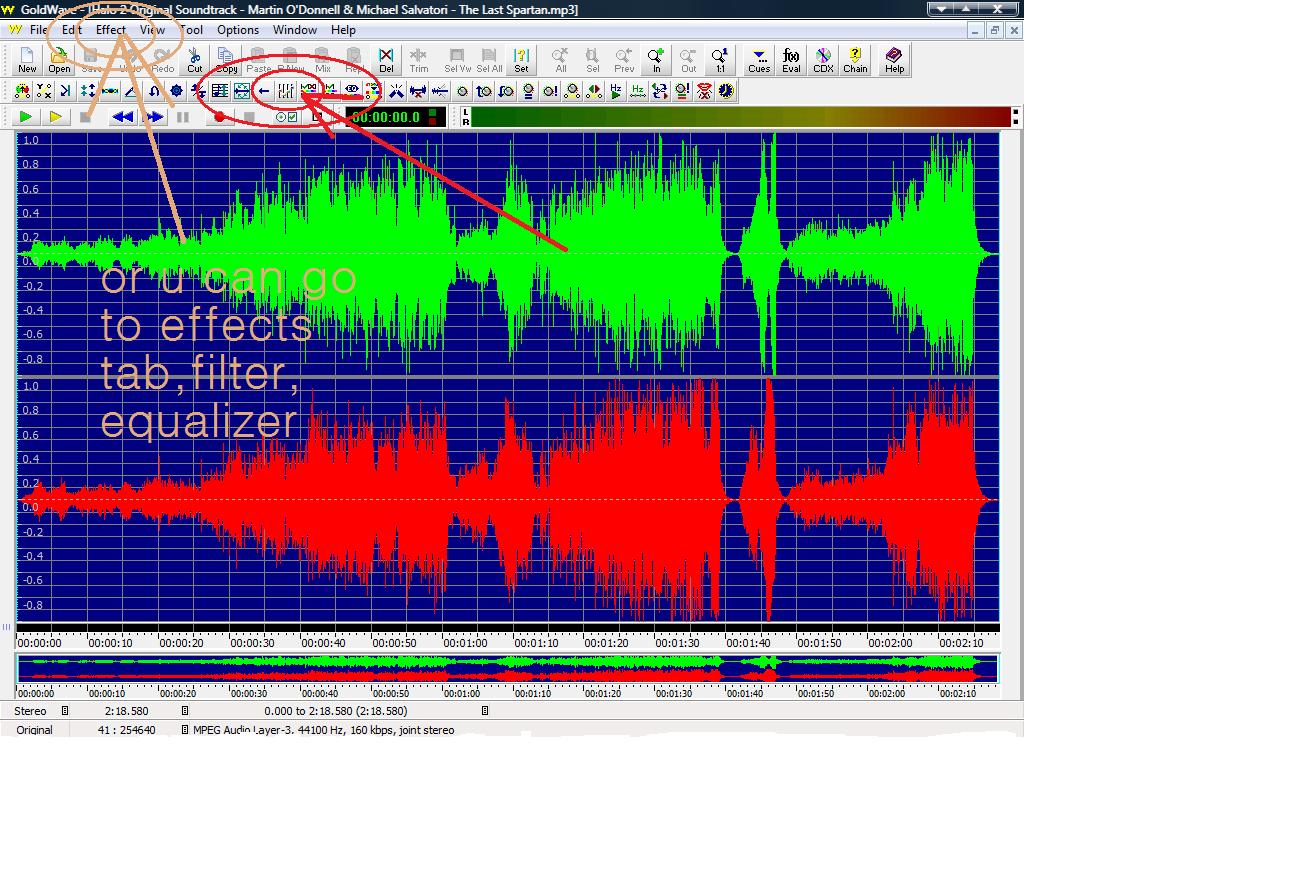Screen dimensions: 1303x891
Task: Fast forward with the double right-arrow button
Action: 154,117
